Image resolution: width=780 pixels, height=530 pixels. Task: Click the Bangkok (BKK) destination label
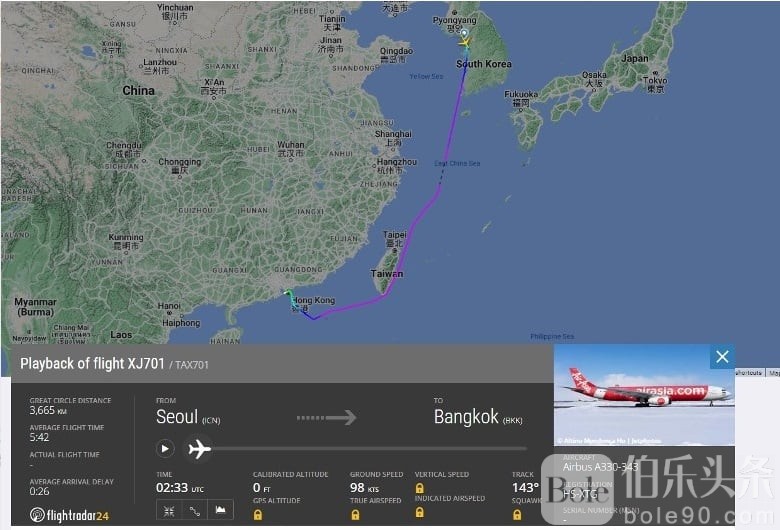coord(478,417)
